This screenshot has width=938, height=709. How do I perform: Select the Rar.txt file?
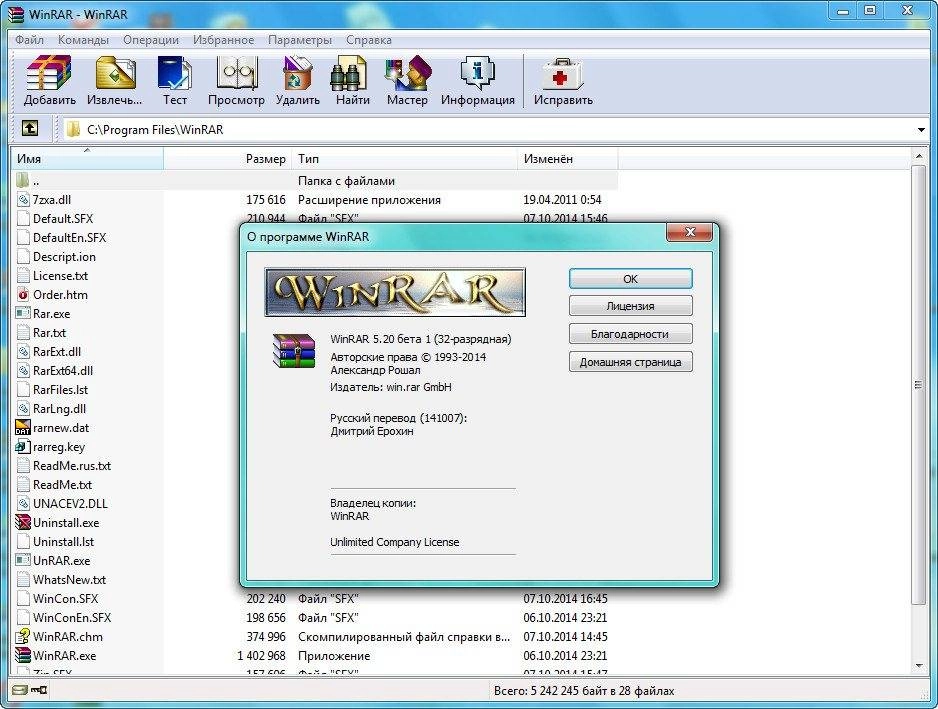(49, 333)
